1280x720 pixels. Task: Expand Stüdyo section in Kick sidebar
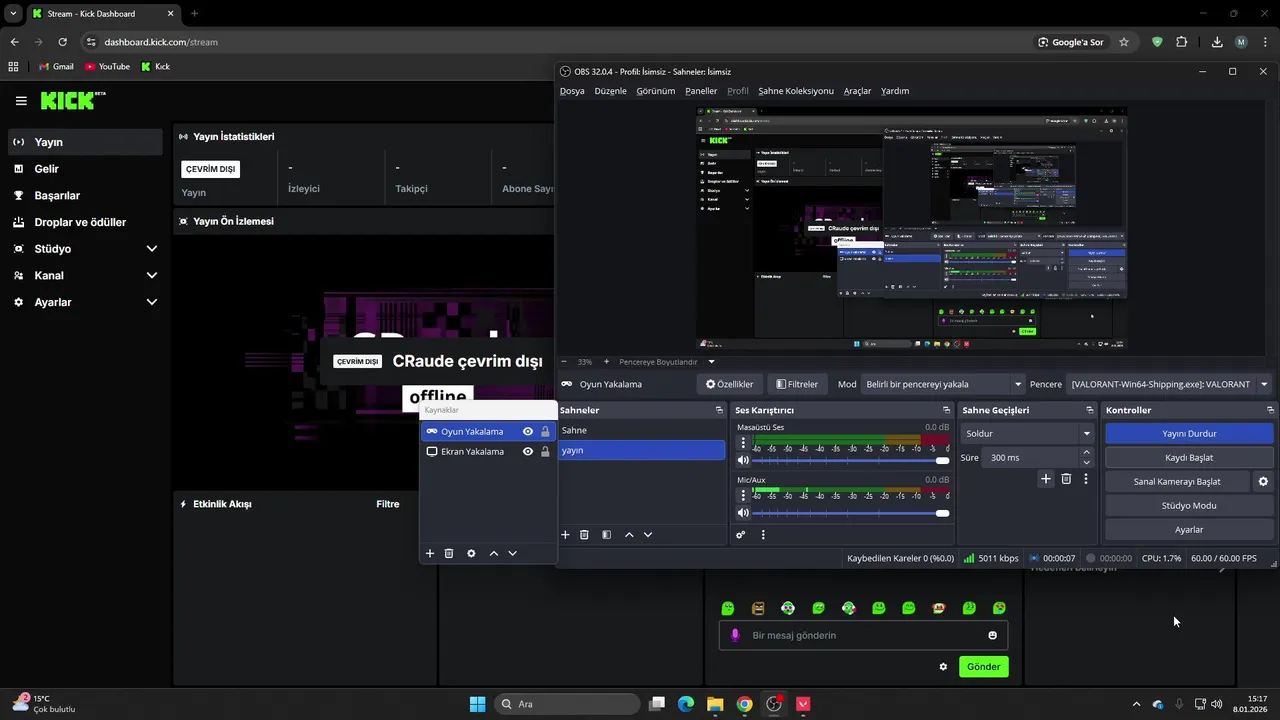click(152, 249)
